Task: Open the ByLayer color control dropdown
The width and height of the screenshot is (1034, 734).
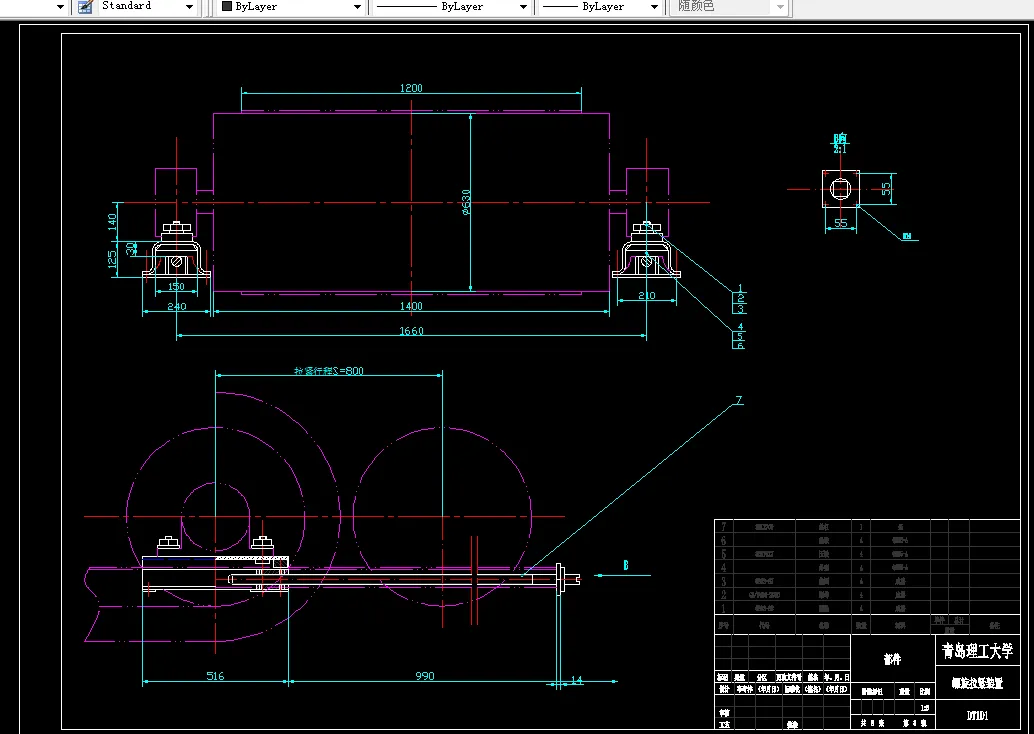Action: (x=357, y=7)
